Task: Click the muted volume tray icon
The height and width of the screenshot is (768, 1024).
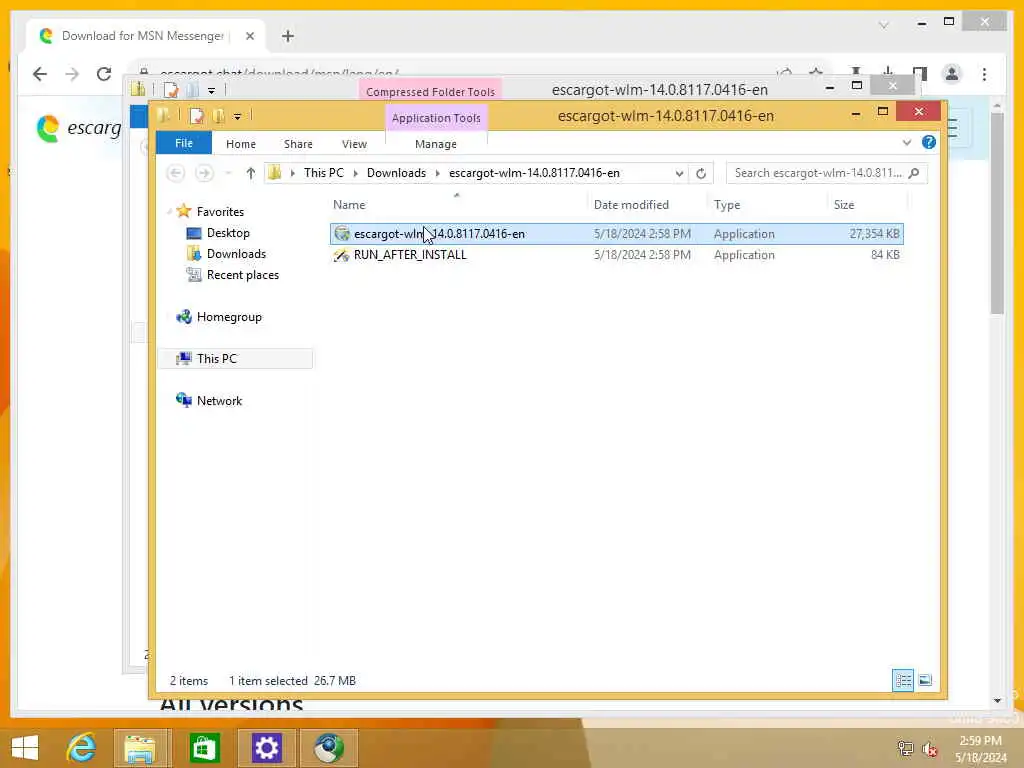Action: 930,748
